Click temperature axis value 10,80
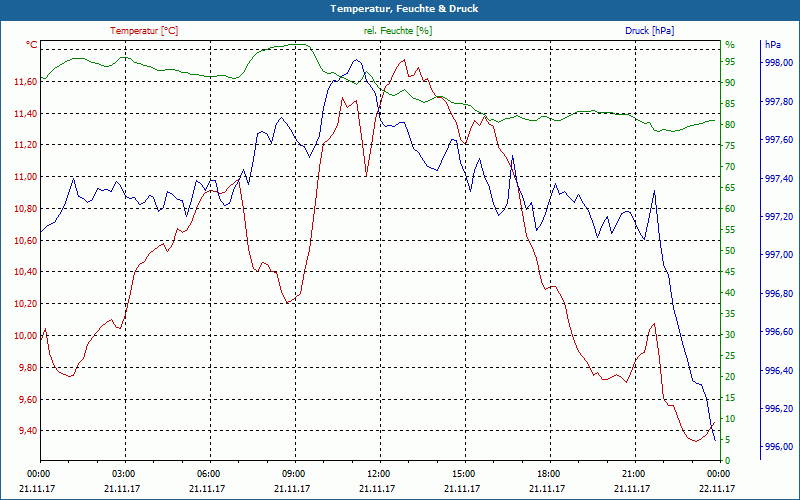The width and height of the screenshot is (800, 500). point(26,209)
